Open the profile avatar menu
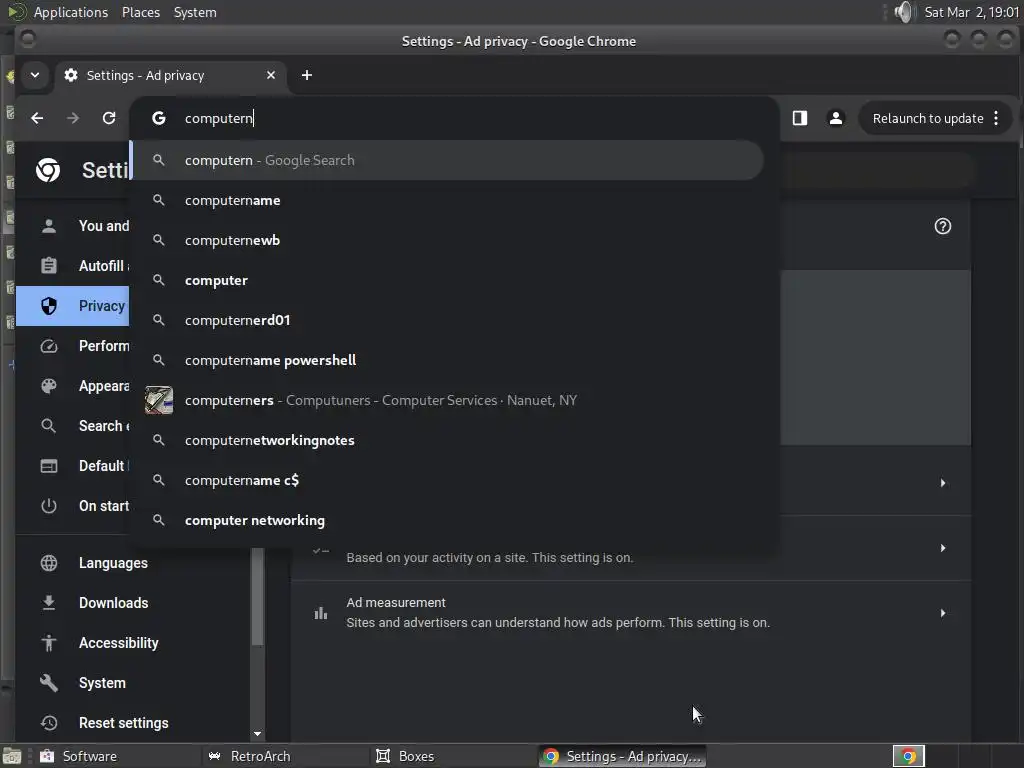 coord(835,118)
